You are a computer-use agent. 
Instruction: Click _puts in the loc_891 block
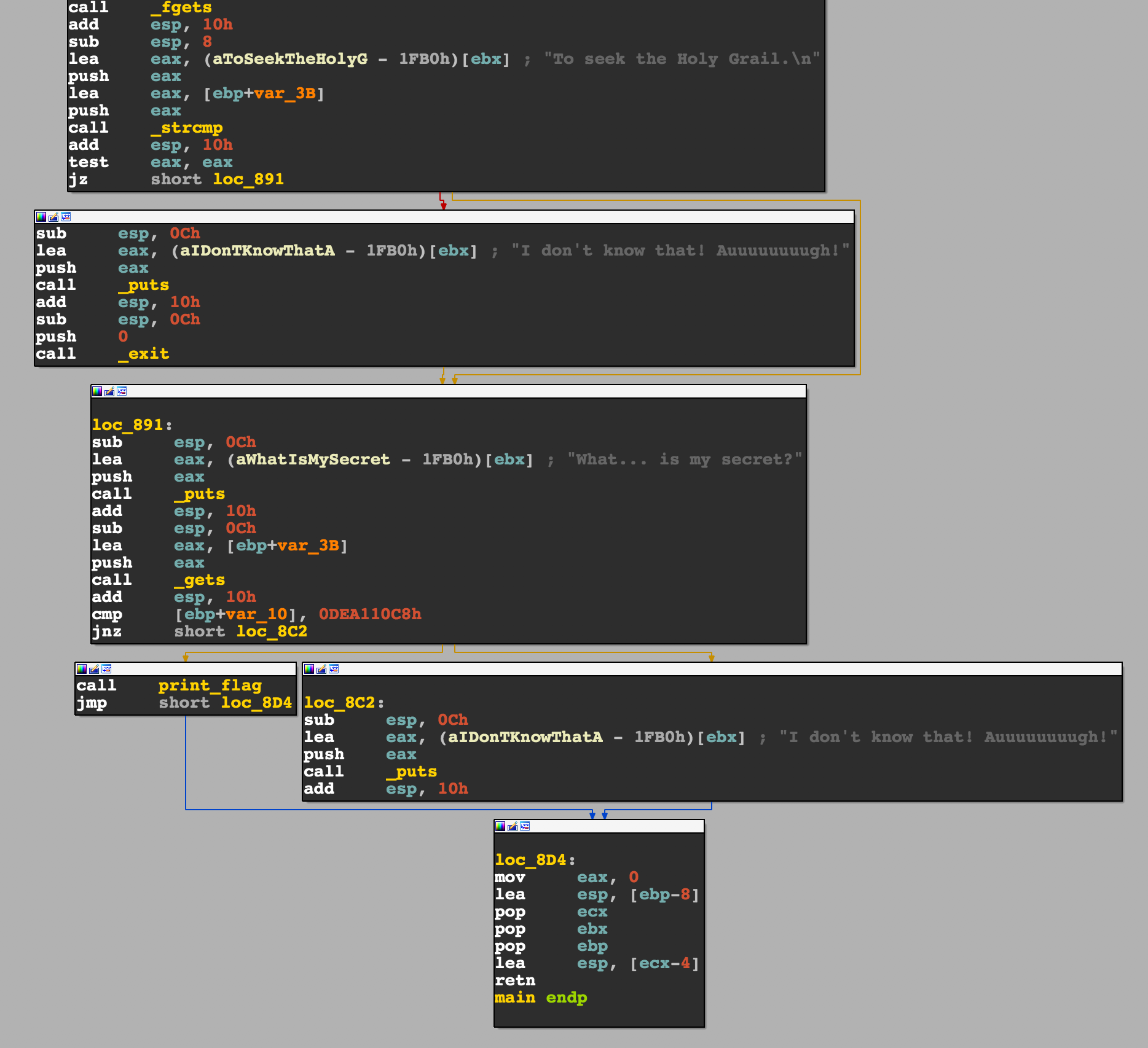coord(200,494)
